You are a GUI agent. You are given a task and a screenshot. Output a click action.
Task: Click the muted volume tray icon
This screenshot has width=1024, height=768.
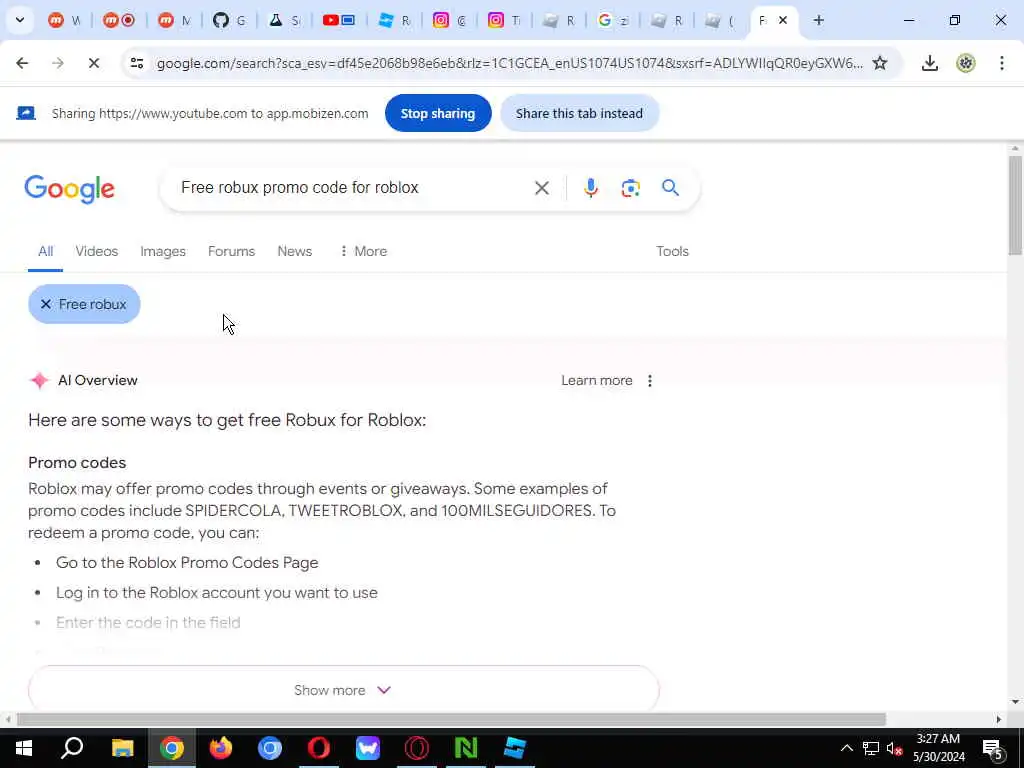pos(894,748)
